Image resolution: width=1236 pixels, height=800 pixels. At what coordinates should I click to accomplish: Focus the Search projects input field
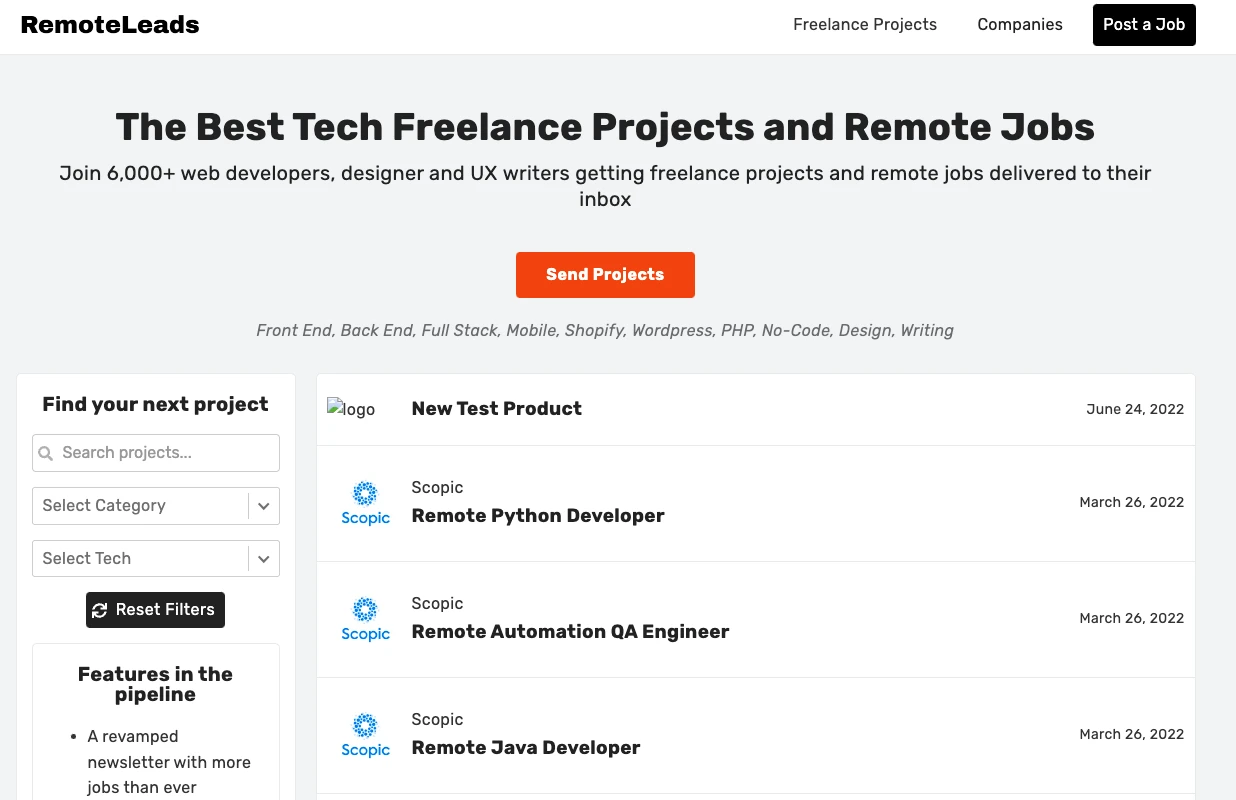click(x=165, y=453)
